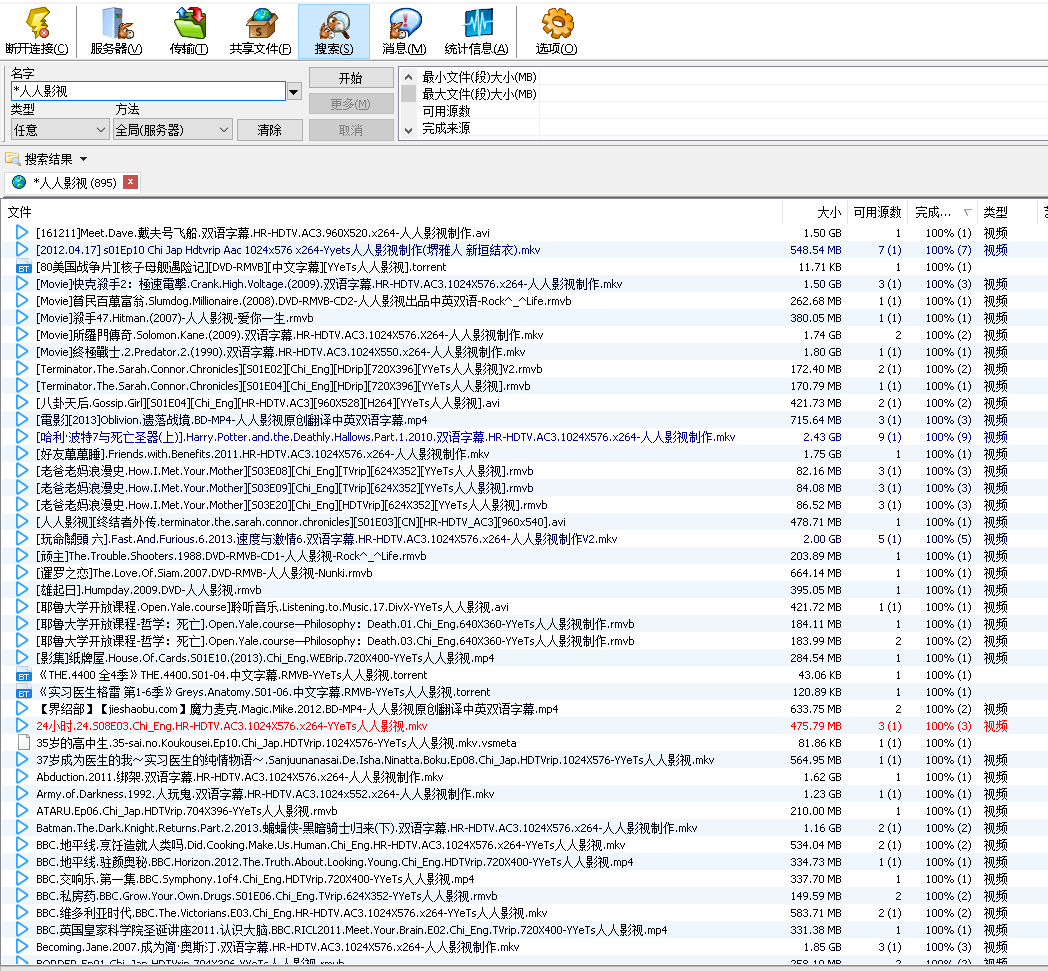Screen dimensions: 1048x971
Task: Open the Transfers (传输) window
Action: point(189,30)
